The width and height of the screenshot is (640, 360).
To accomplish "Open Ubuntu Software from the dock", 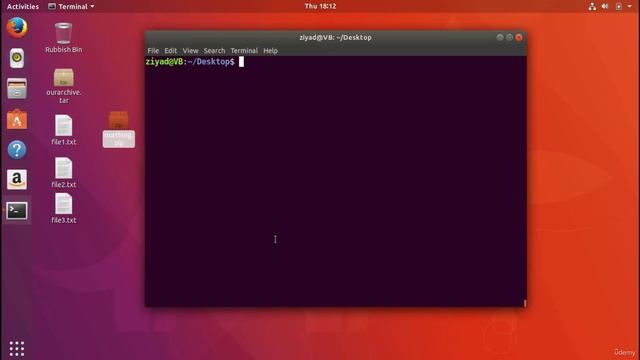I will coord(17,119).
